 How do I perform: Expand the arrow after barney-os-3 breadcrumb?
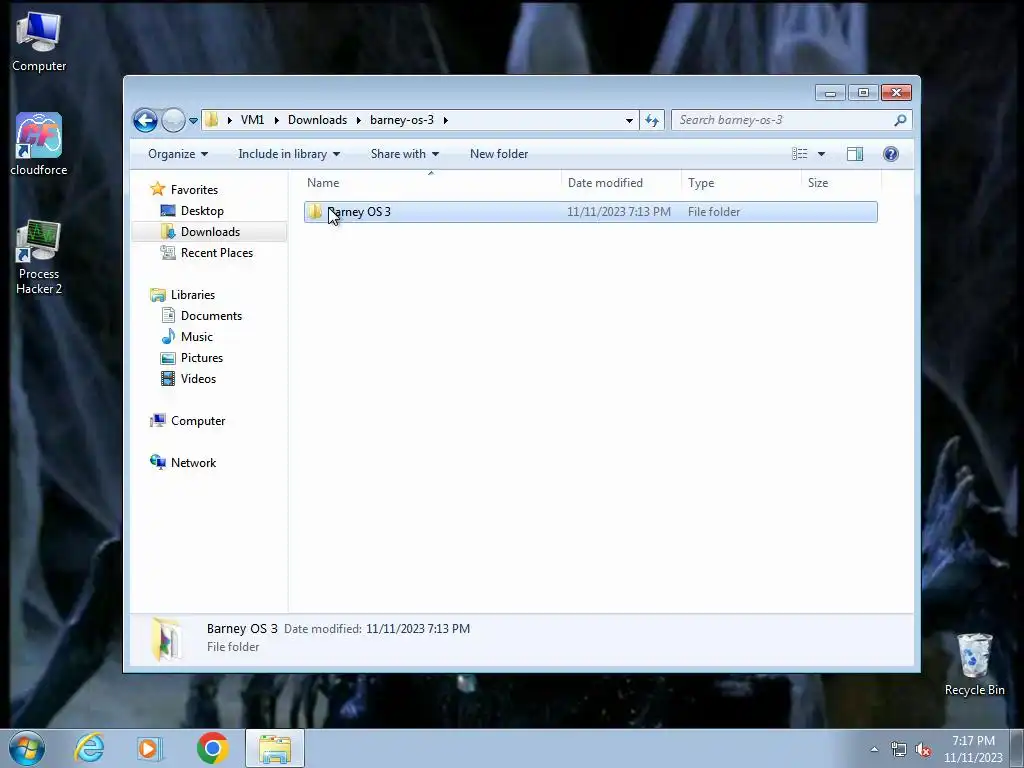tap(445, 120)
